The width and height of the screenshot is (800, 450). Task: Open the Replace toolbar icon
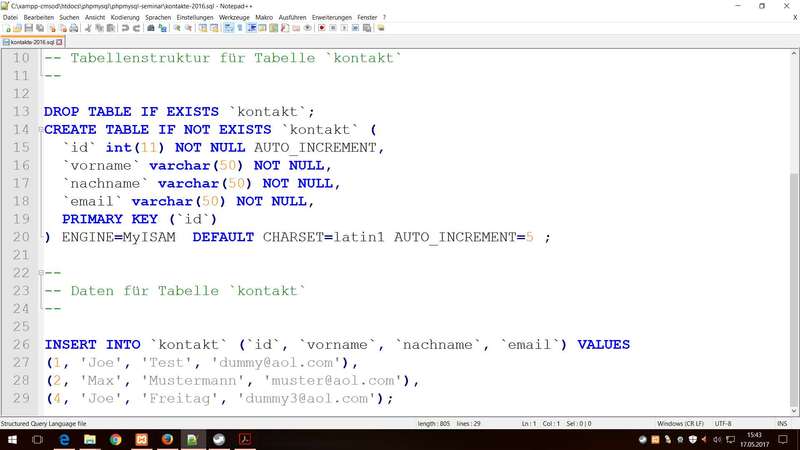point(163,28)
